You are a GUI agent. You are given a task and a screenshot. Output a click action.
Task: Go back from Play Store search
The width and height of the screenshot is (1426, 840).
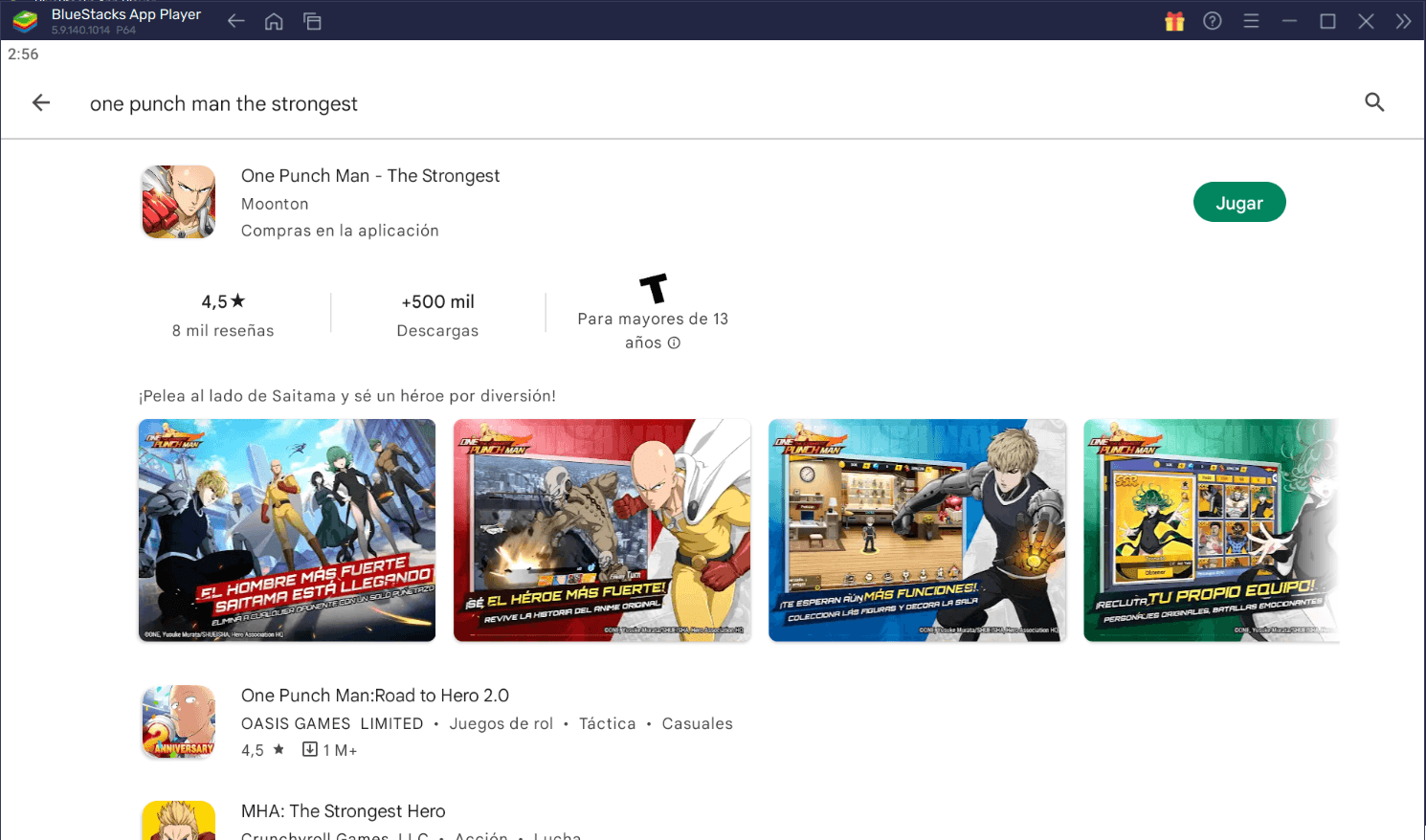tap(41, 102)
